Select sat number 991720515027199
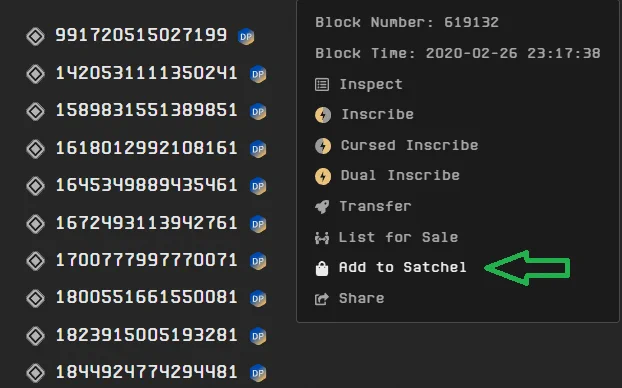Image resolution: width=622 pixels, height=388 pixels. tap(141, 35)
